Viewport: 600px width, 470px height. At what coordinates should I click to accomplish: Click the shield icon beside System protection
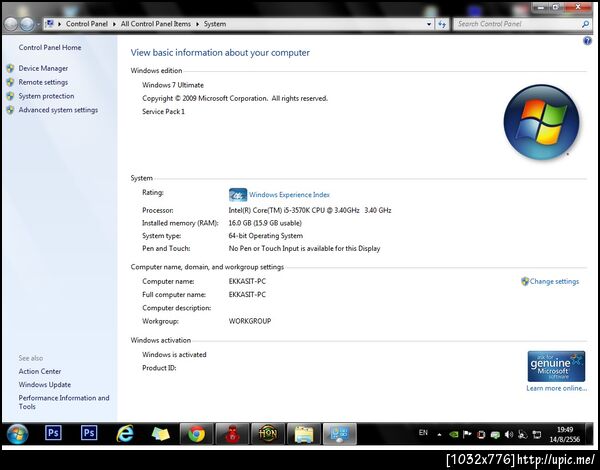click(10, 96)
